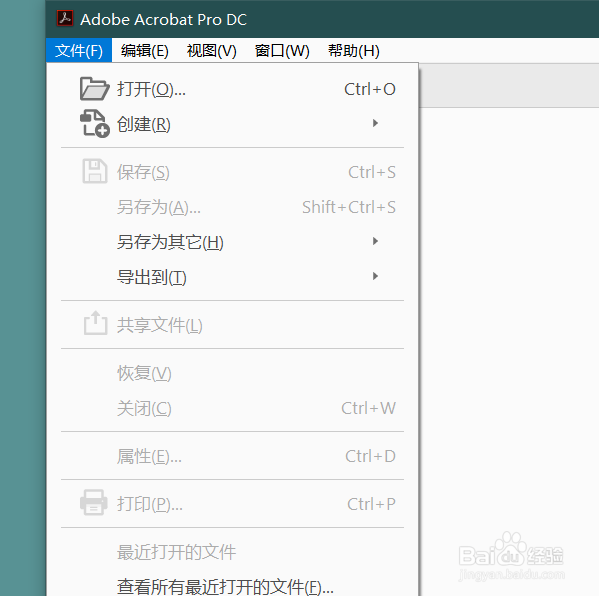This screenshot has width=599, height=596.
Task: Choose 打开(O)... from the file menu
Action: pyautogui.click(x=232, y=89)
